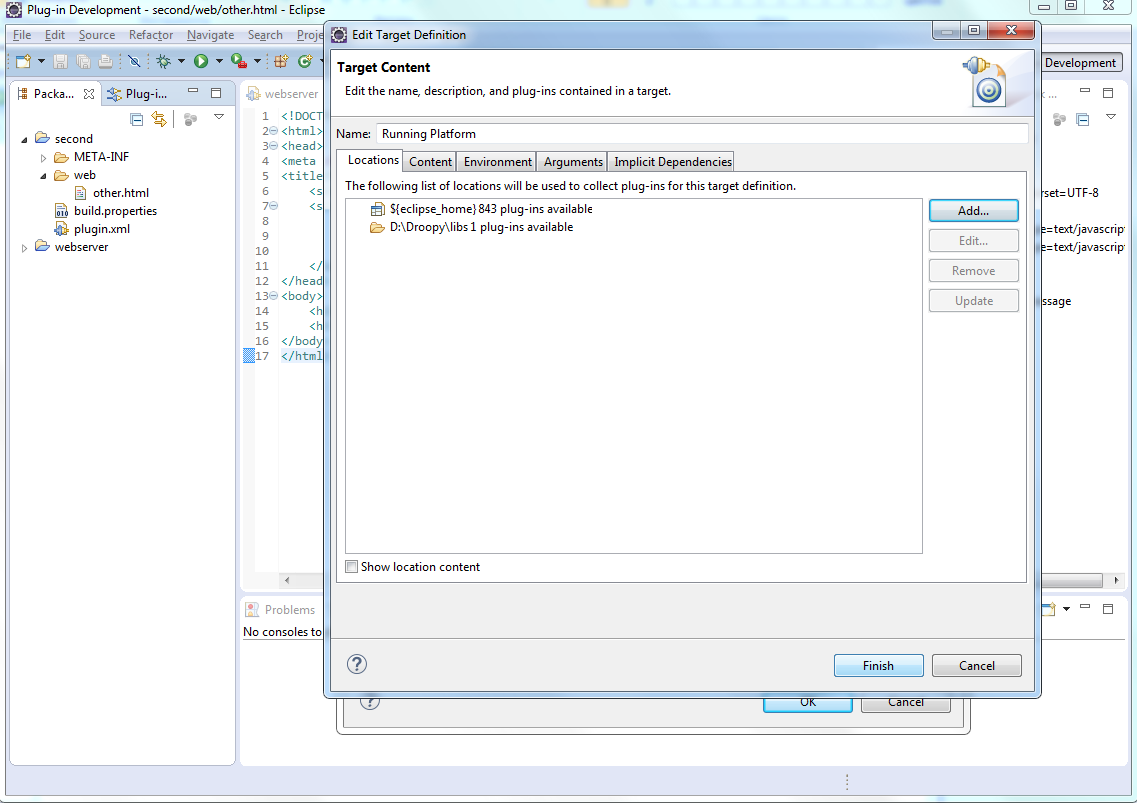Toggle Show location content checkbox
The height and width of the screenshot is (803, 1137).
352,567
